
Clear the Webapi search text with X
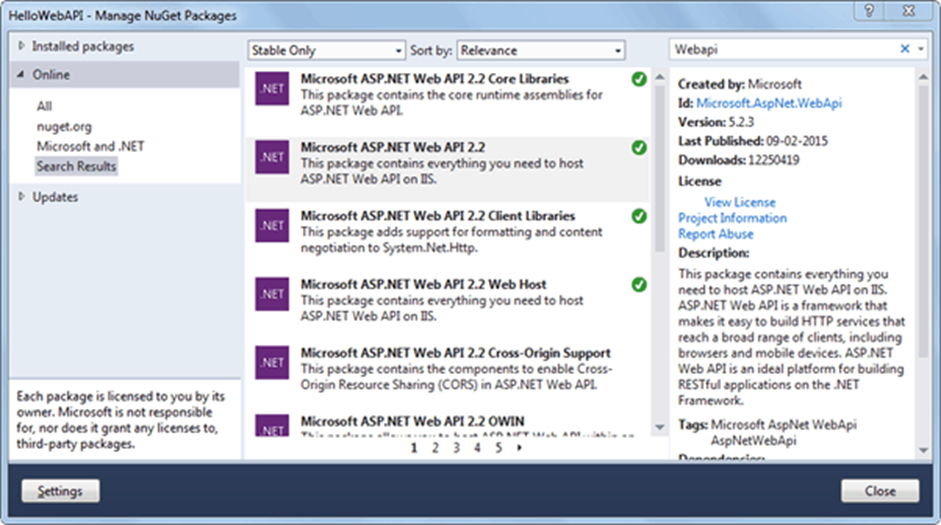click(905, 49)
